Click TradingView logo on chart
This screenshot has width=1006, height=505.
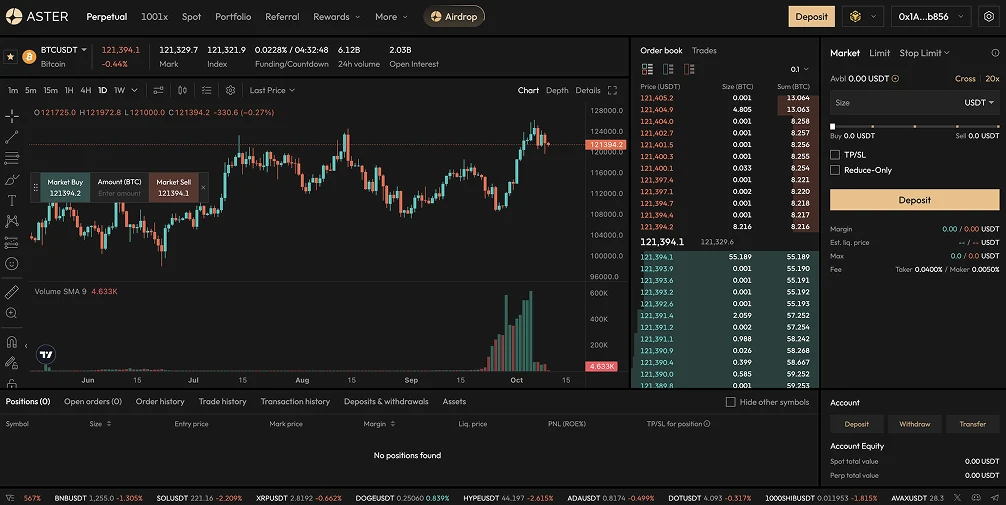coord(46,354)
